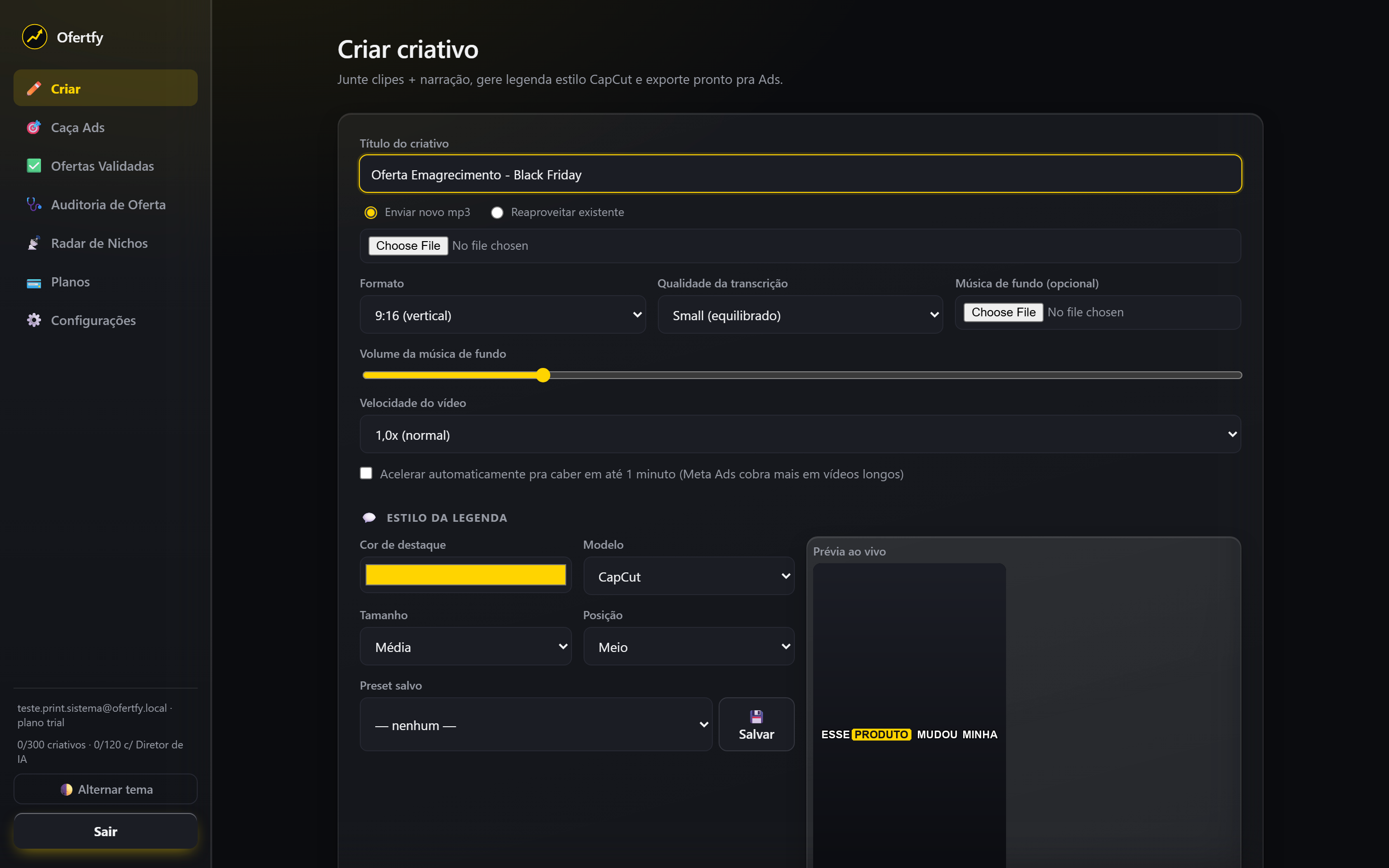The width and height of the screenshot is (1389, 868).
Task: Click the 'Cor de destaque' label
Action: point(402,544)
